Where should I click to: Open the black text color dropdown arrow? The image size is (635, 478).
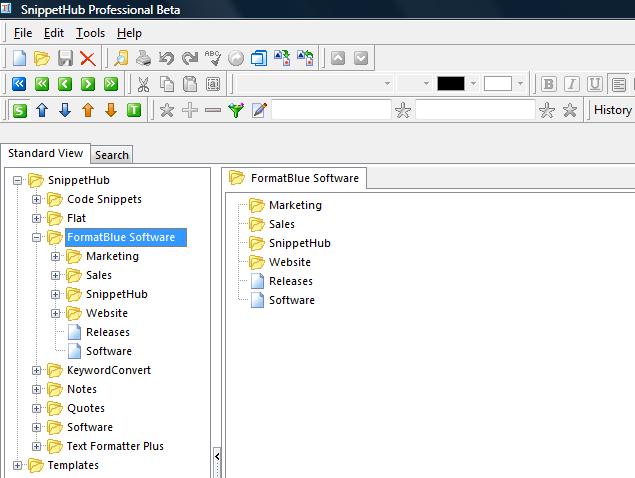point(473,84)
